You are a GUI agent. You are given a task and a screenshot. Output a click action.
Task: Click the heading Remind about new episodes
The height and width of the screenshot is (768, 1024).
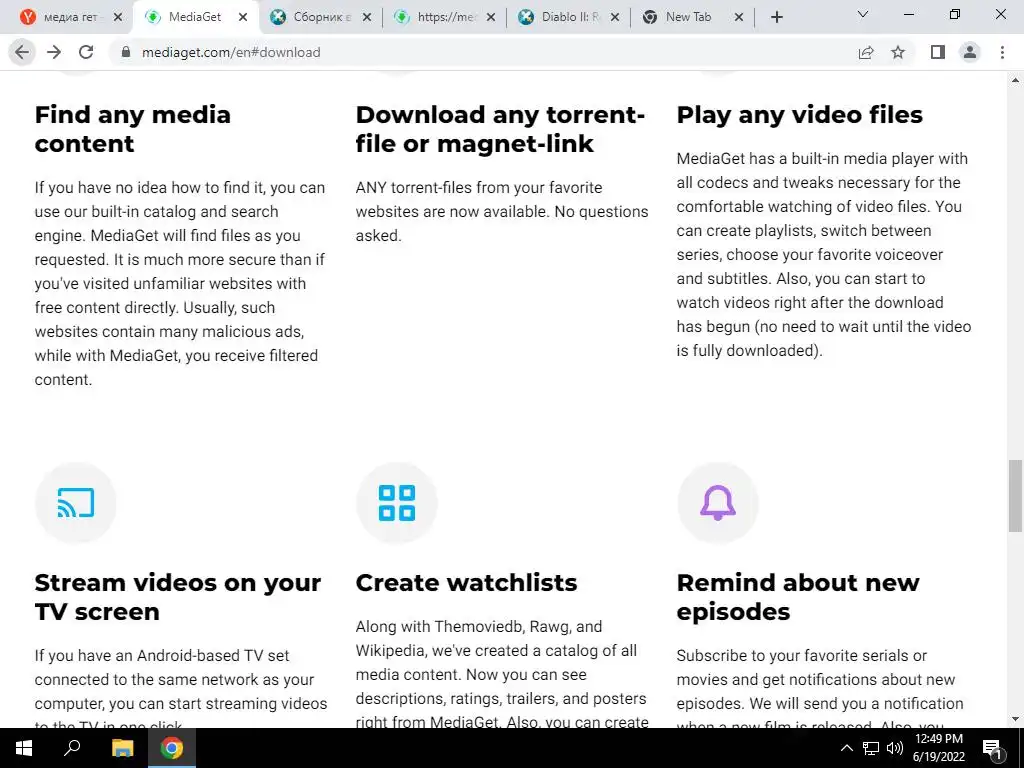coord(798,597)
